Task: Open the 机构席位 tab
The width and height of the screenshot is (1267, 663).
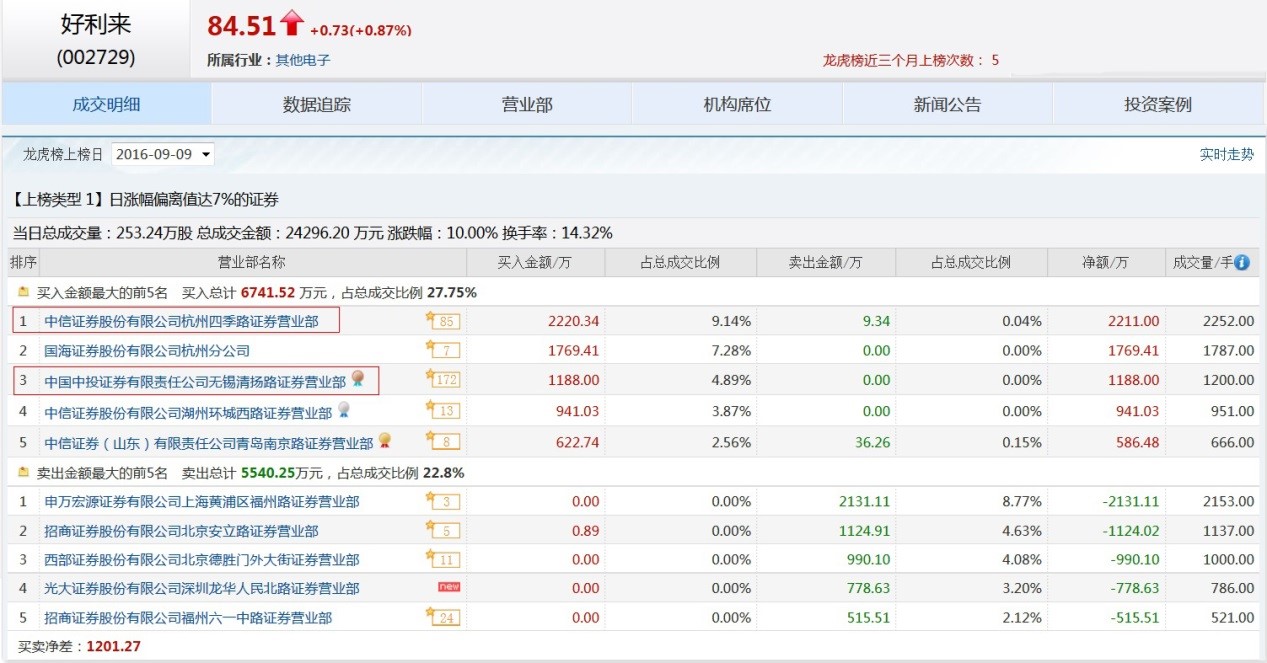Action: pos(737,104)
